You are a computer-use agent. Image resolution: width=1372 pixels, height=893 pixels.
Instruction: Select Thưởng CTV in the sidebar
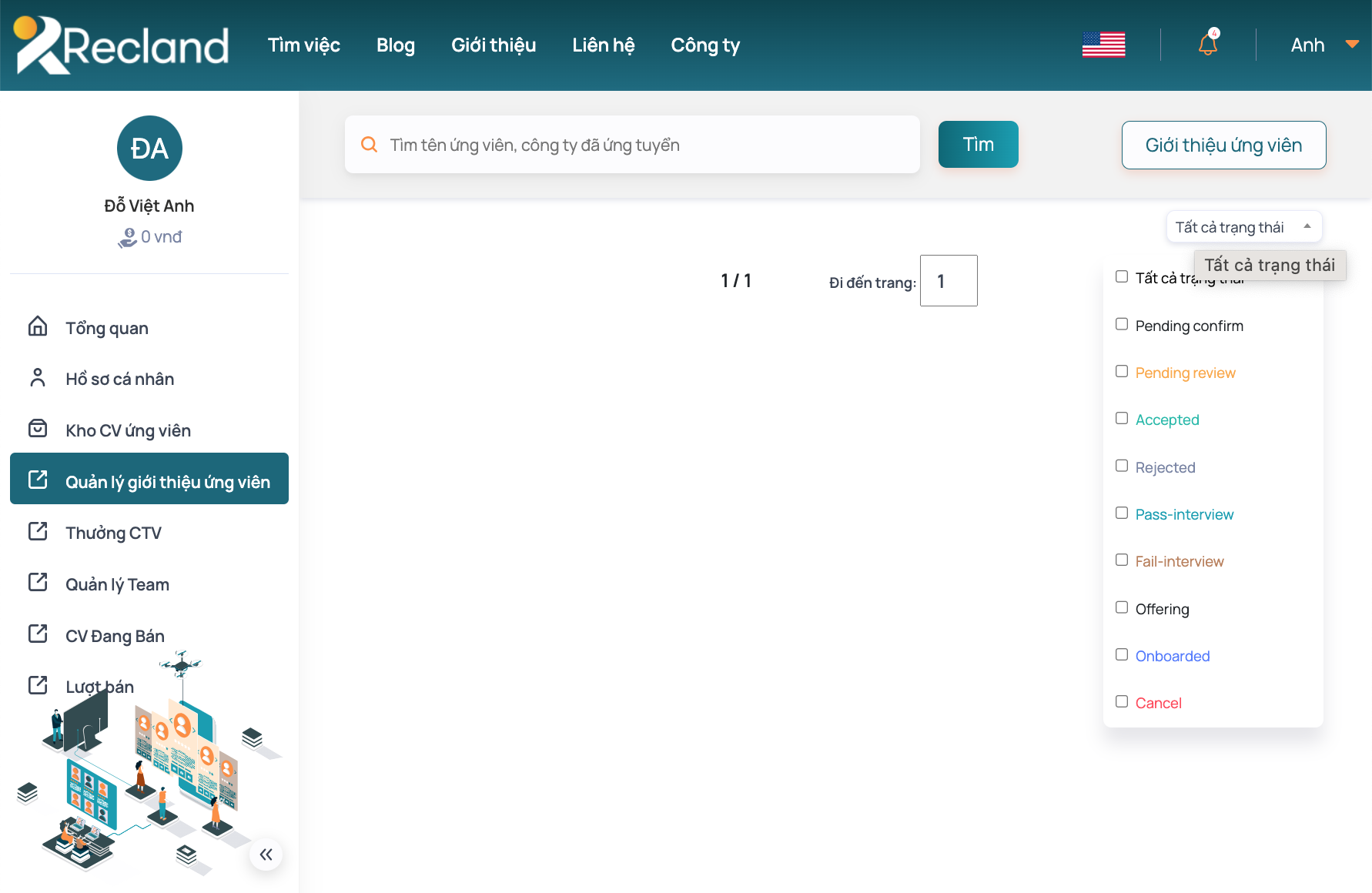113,533
